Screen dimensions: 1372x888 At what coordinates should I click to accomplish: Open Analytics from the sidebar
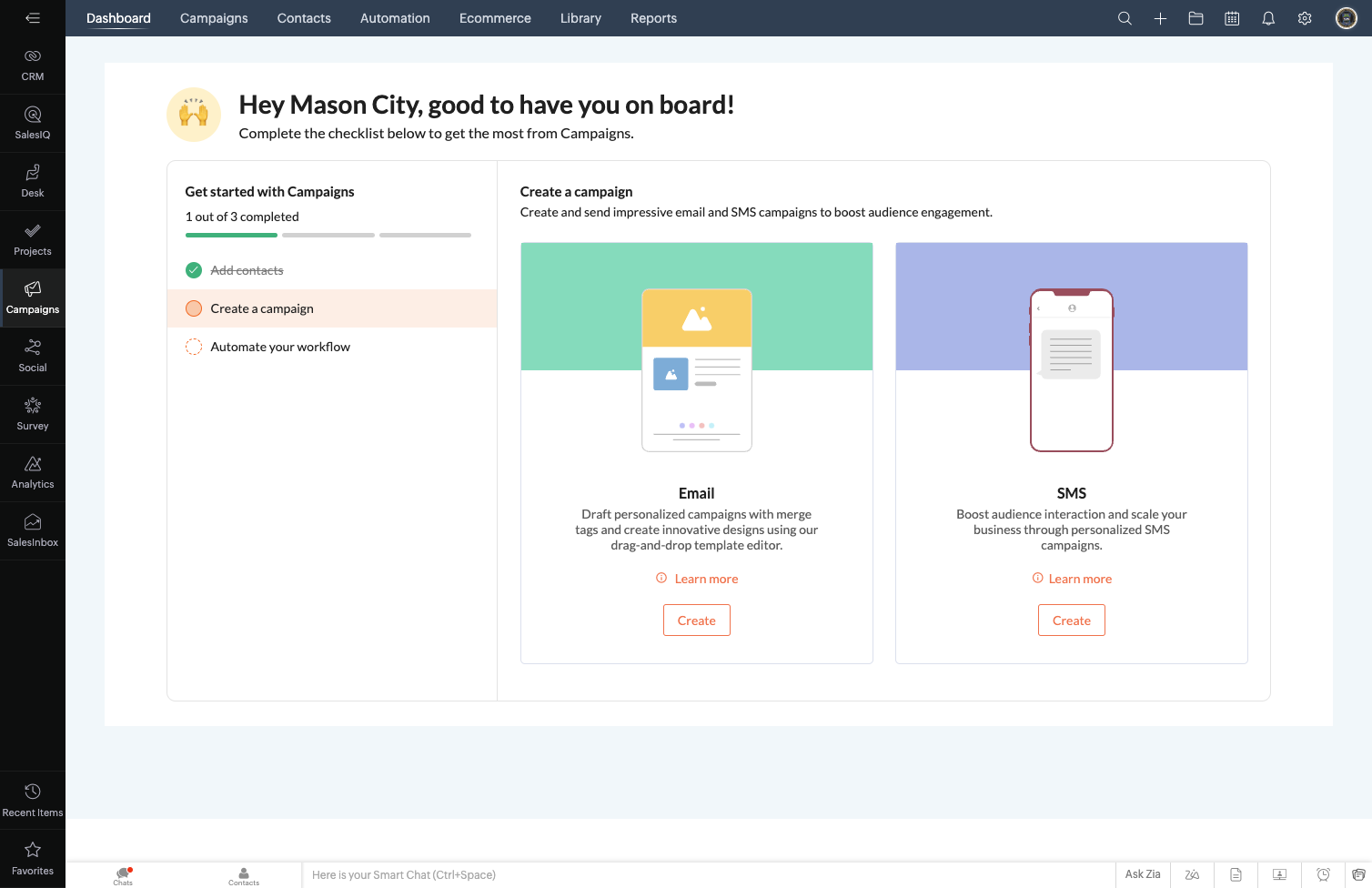33,473
